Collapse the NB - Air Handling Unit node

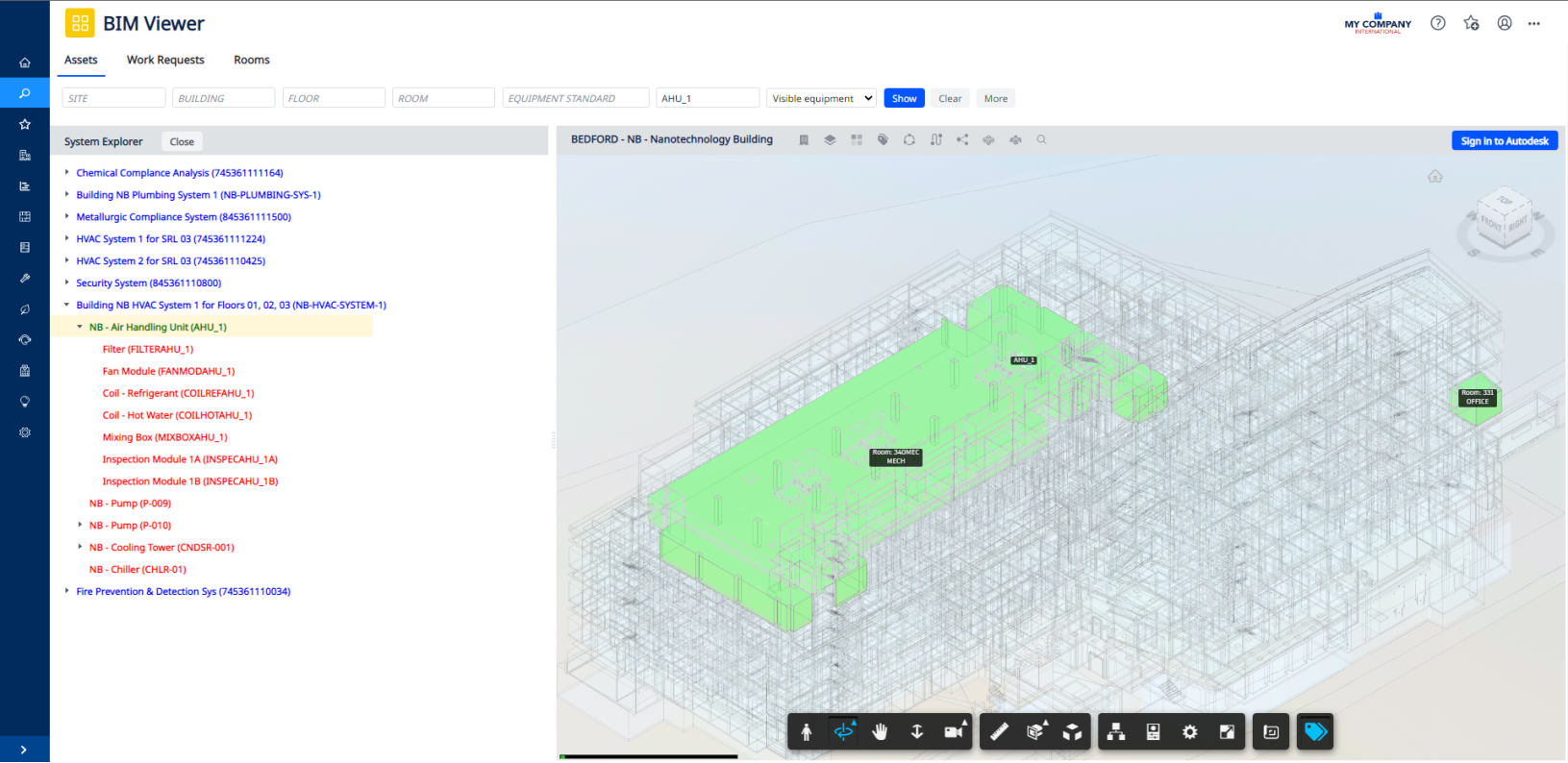80,327
